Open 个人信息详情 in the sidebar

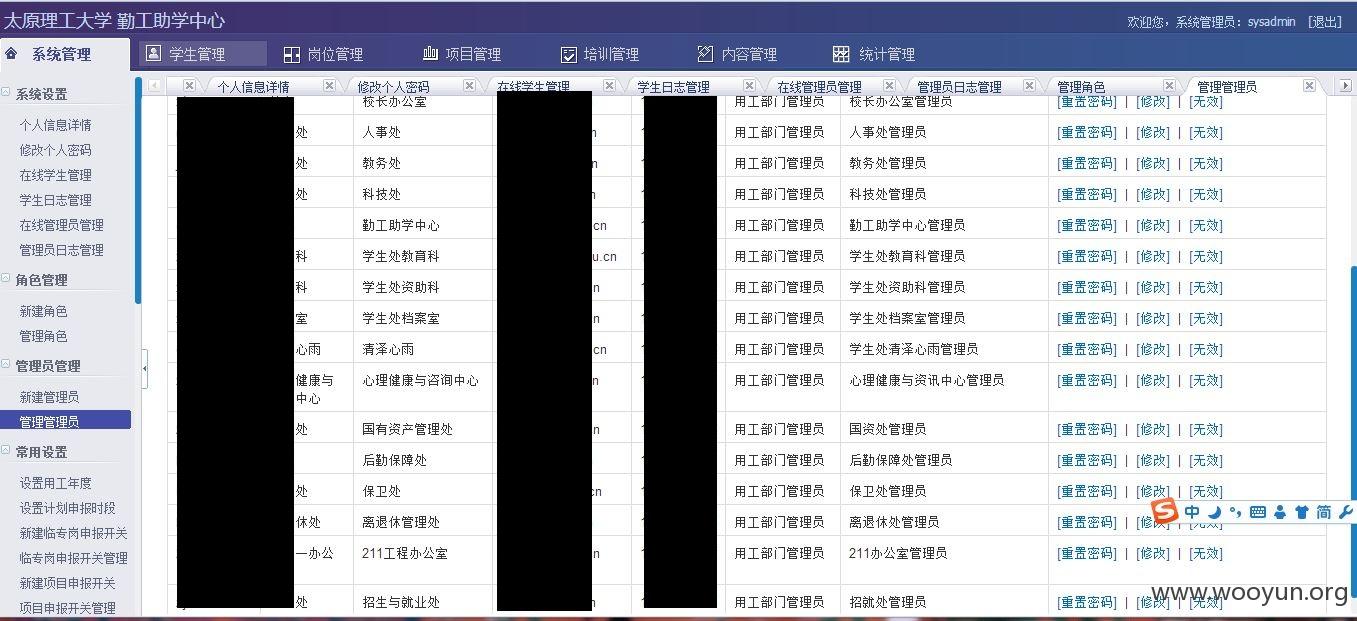coord(55,125)
